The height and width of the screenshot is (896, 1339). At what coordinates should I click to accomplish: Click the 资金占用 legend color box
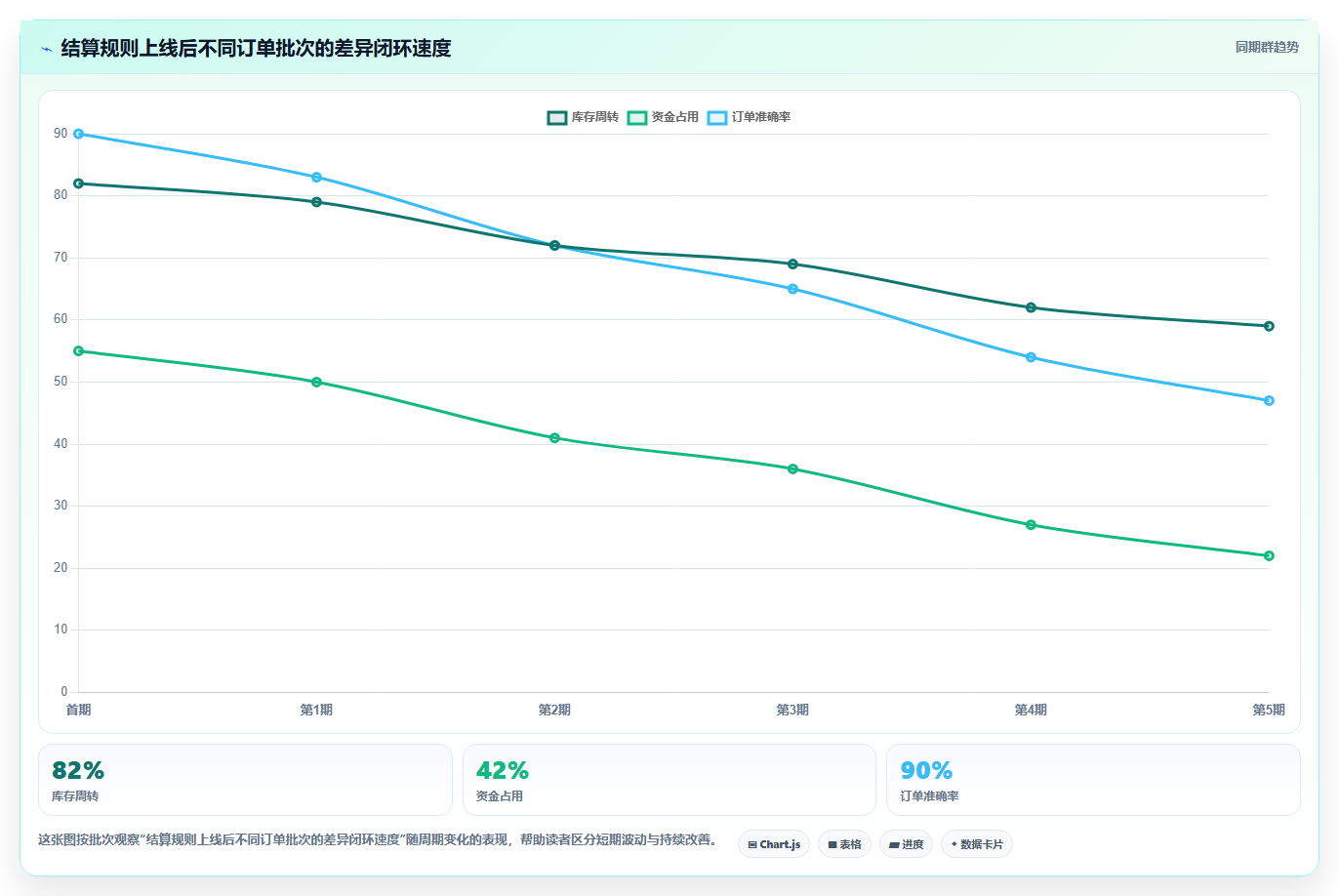click(x=637, y=117)
